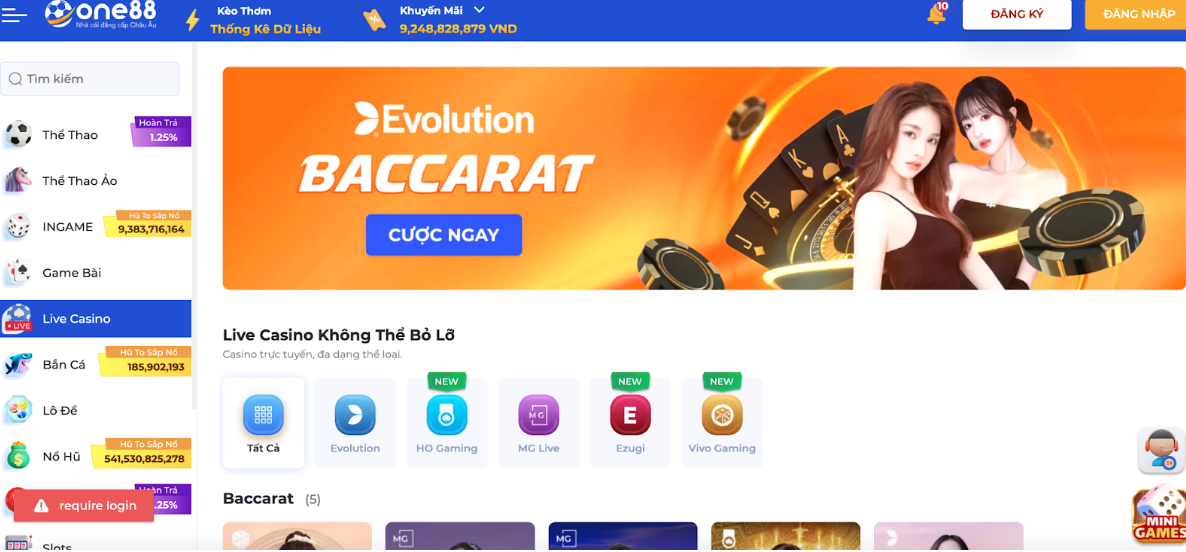
Task: Open Bắn Cá in the sidebar
Action: [x=96, y=364]
